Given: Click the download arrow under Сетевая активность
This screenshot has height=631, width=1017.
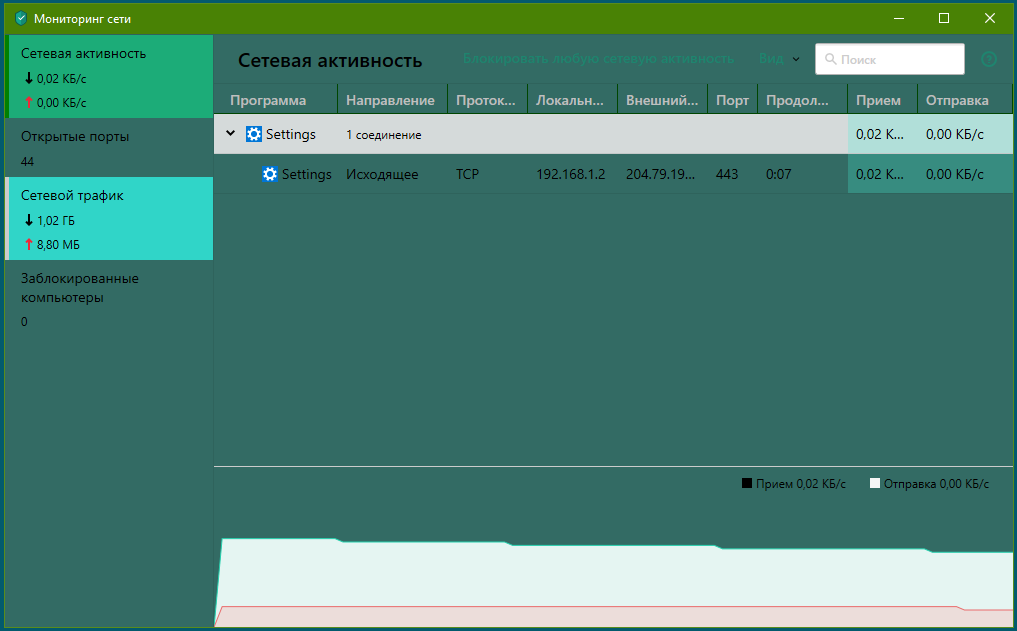Looking at the screenshot, I should 29,78.
